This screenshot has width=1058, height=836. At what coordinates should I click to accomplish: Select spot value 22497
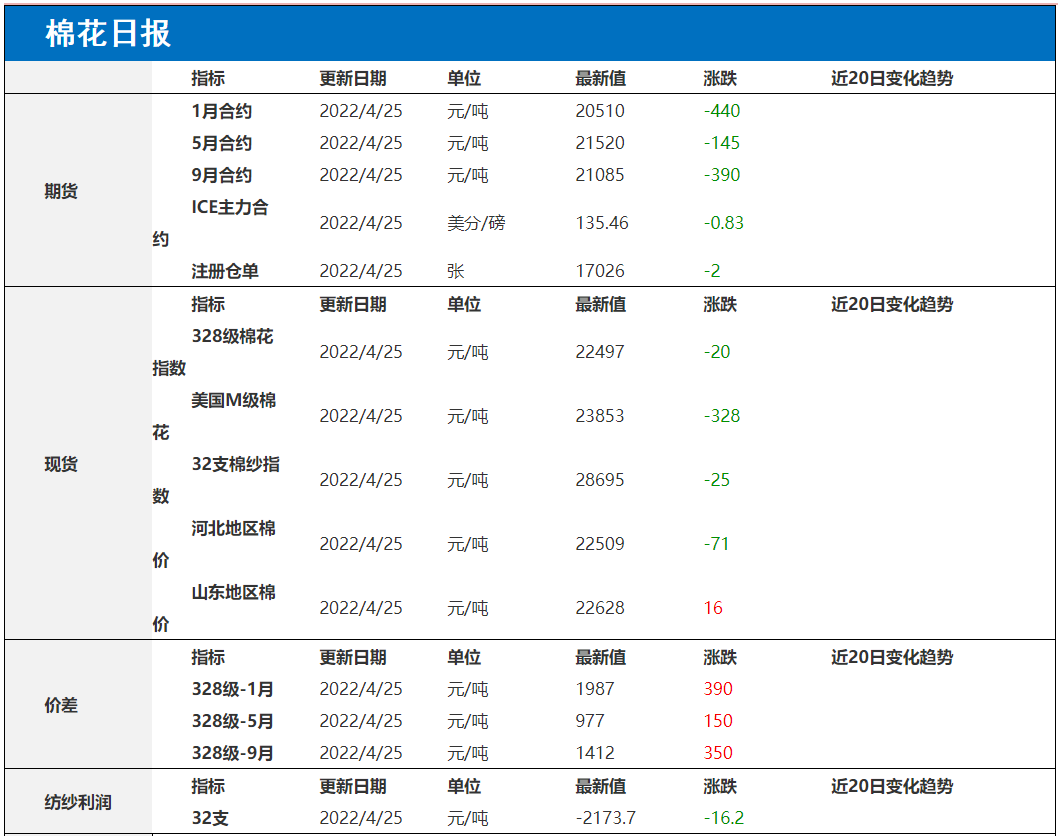(600, 352)
